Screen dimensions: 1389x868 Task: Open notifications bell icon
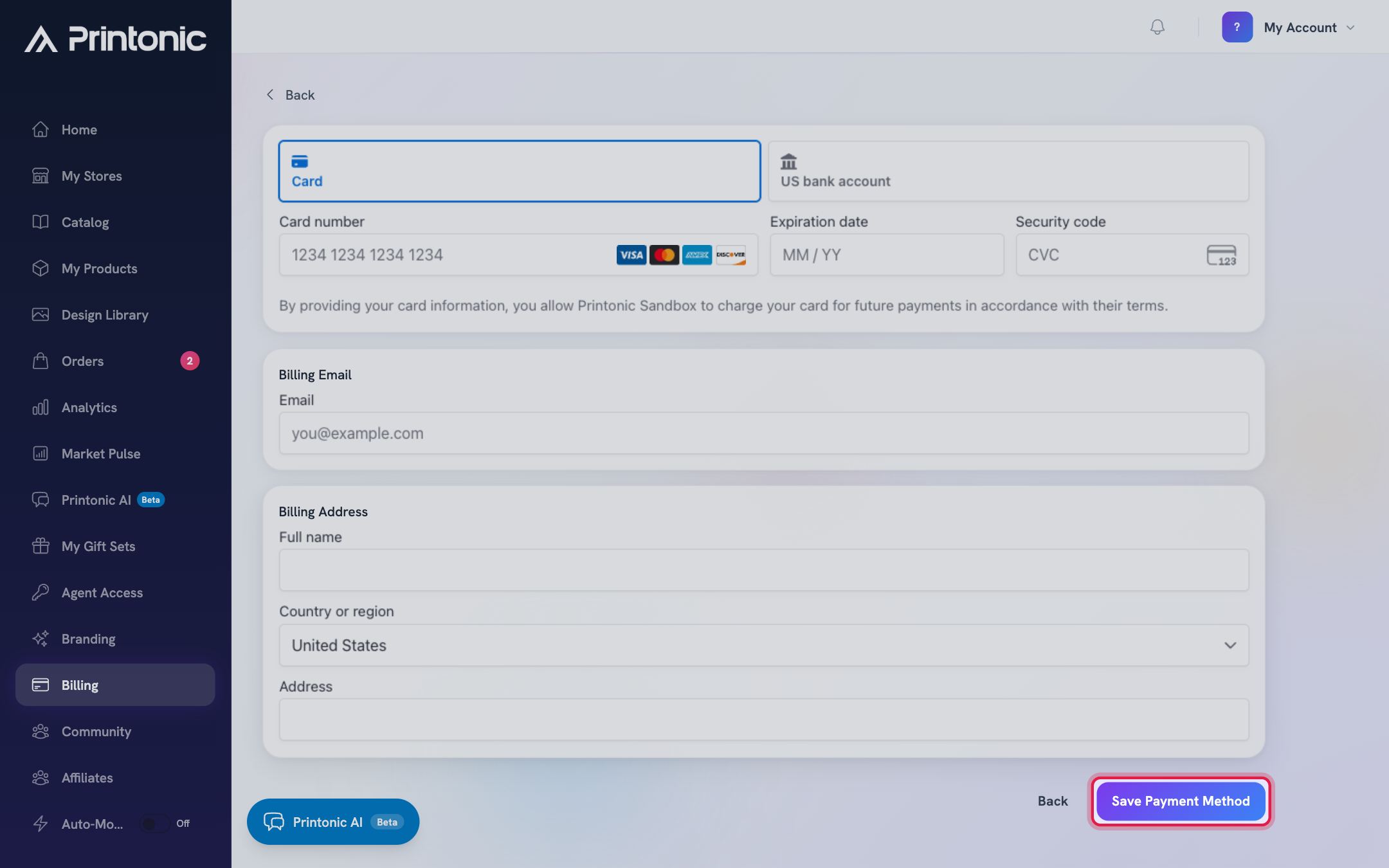point(1157,27)
